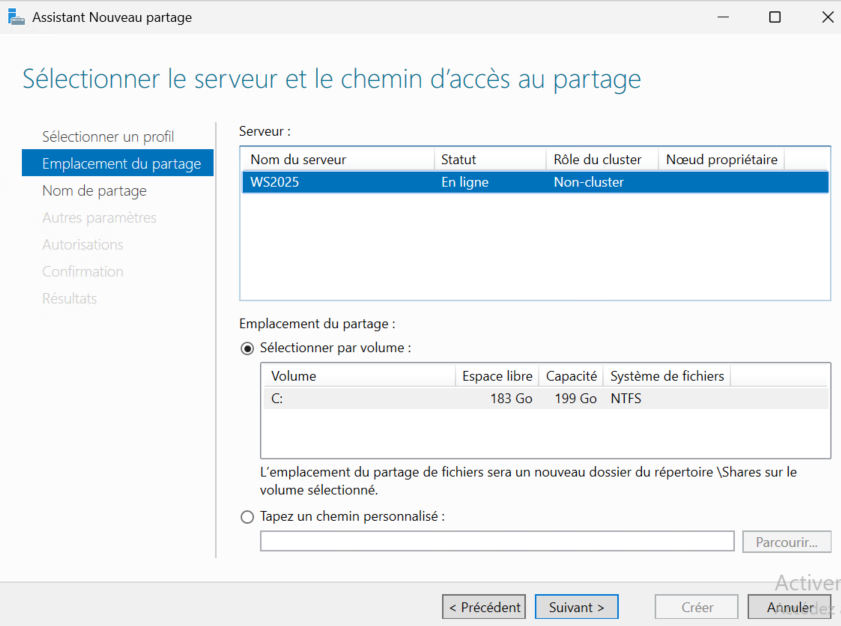
Task: Click the custom path text field
Action: (497, 542)
